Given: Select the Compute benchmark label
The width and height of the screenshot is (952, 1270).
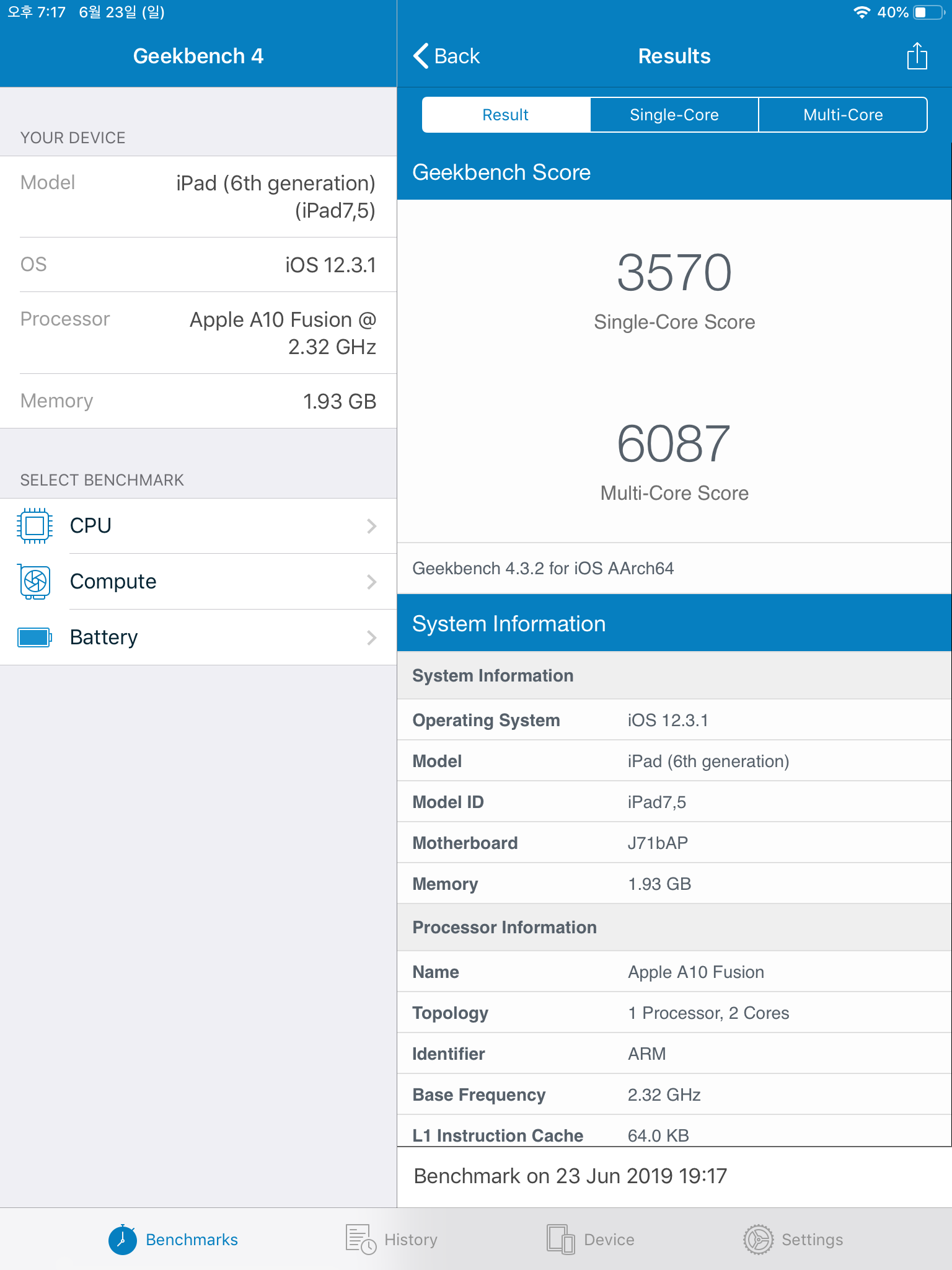Looking at the screenshot, I should pyautogui.click(x=113, y=582).
